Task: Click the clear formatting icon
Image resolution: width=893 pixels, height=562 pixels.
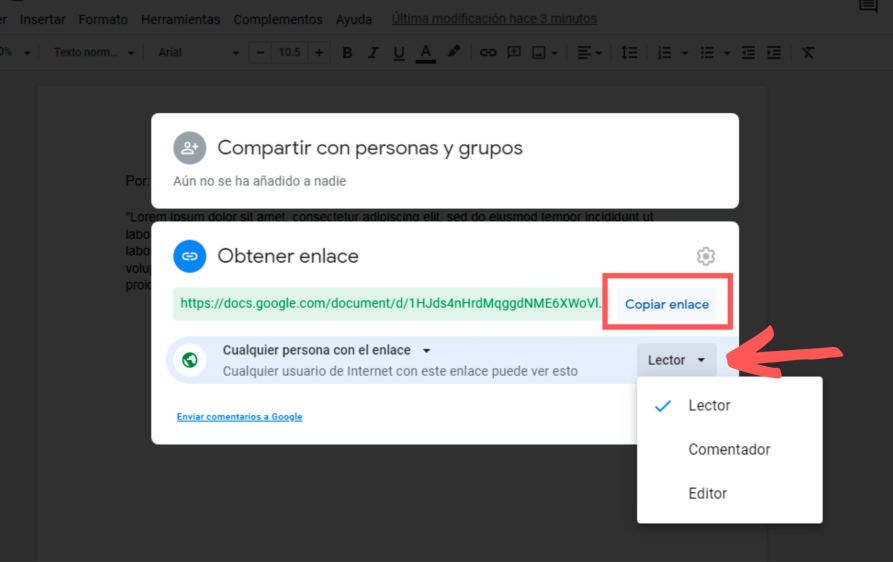Action: [x=808, y=53]
